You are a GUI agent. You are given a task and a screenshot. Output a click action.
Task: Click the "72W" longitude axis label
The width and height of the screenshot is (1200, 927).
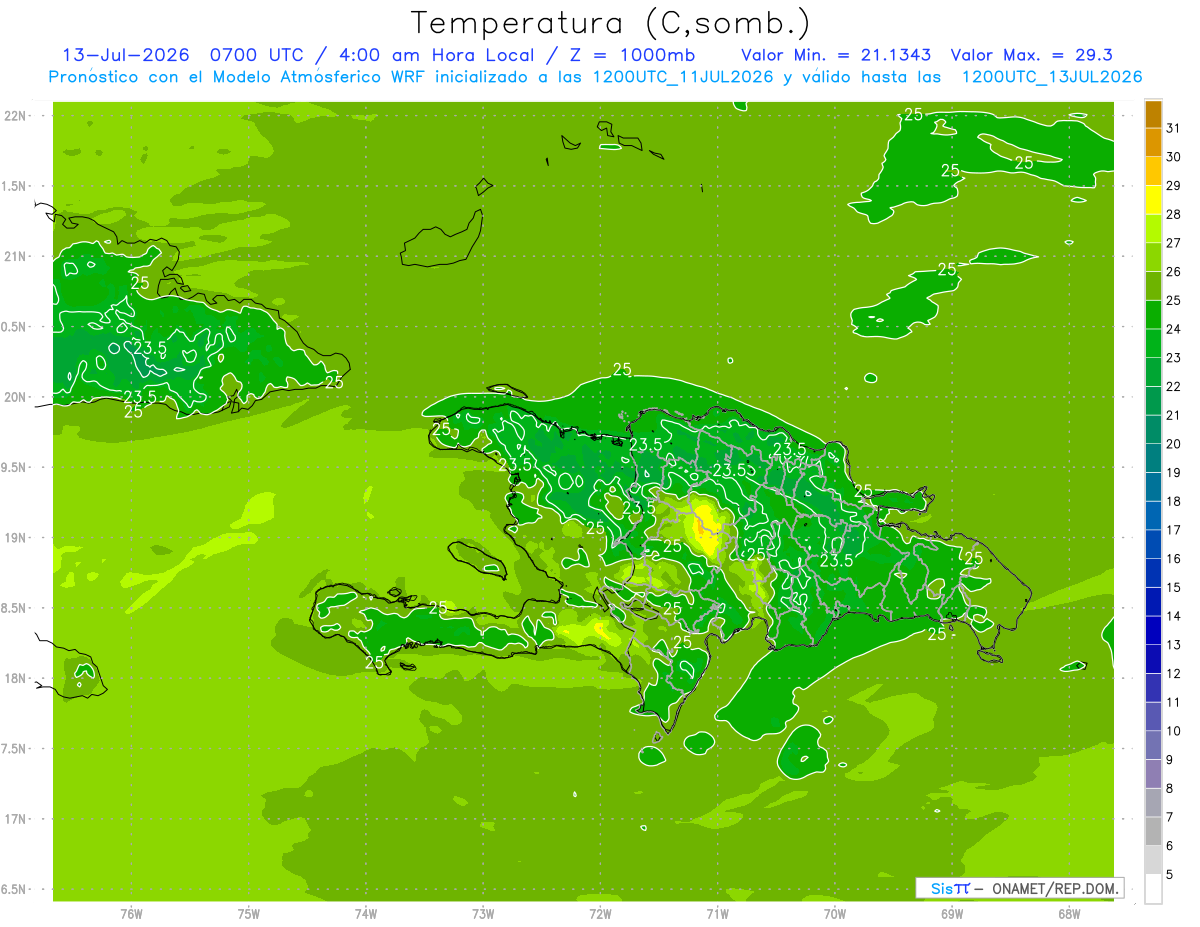click(x=600, y=914)
